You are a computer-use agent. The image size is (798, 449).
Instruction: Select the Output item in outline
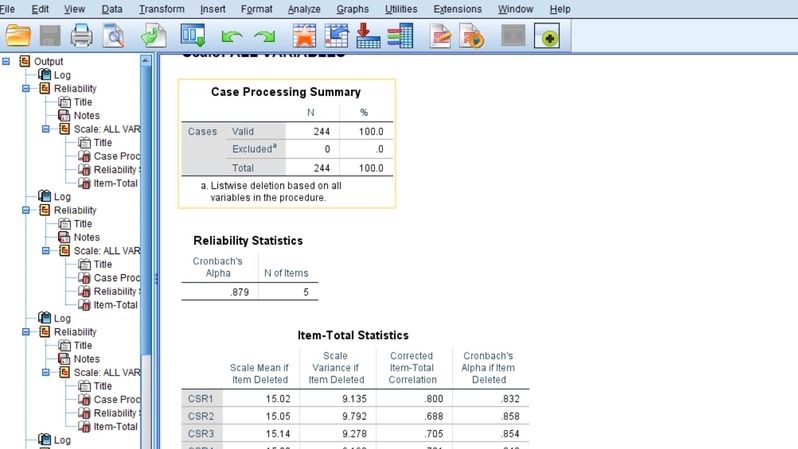tap(48, 62)
